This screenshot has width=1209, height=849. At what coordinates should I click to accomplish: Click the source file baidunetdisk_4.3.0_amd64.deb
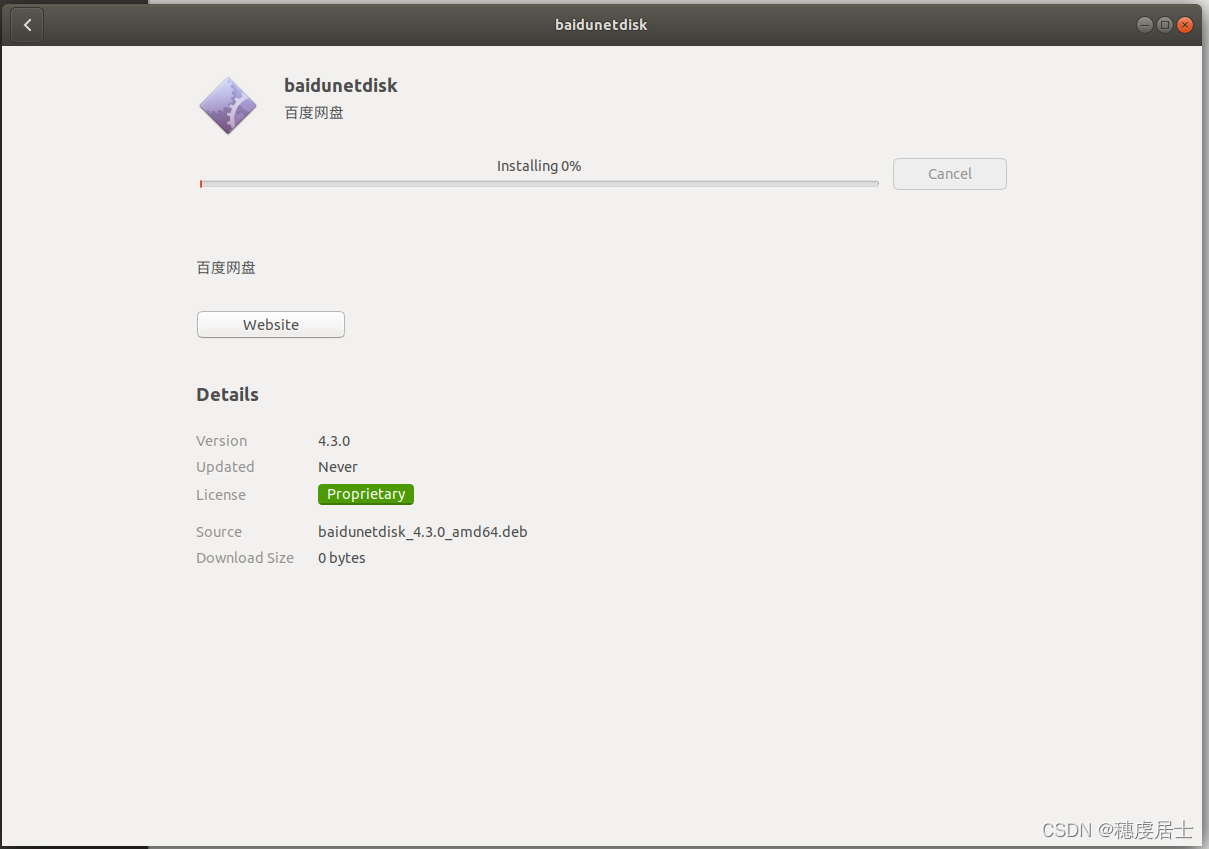(x=423, y=532)
